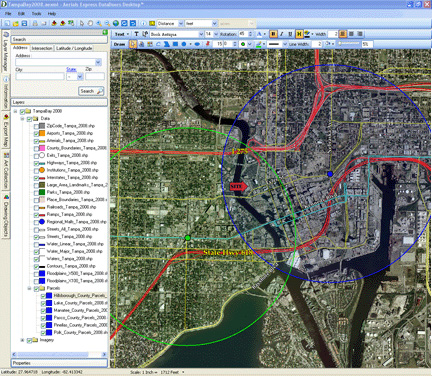Click the green add icon above Search panel
This screenshot has width=432, height=376.
(105, 32)
